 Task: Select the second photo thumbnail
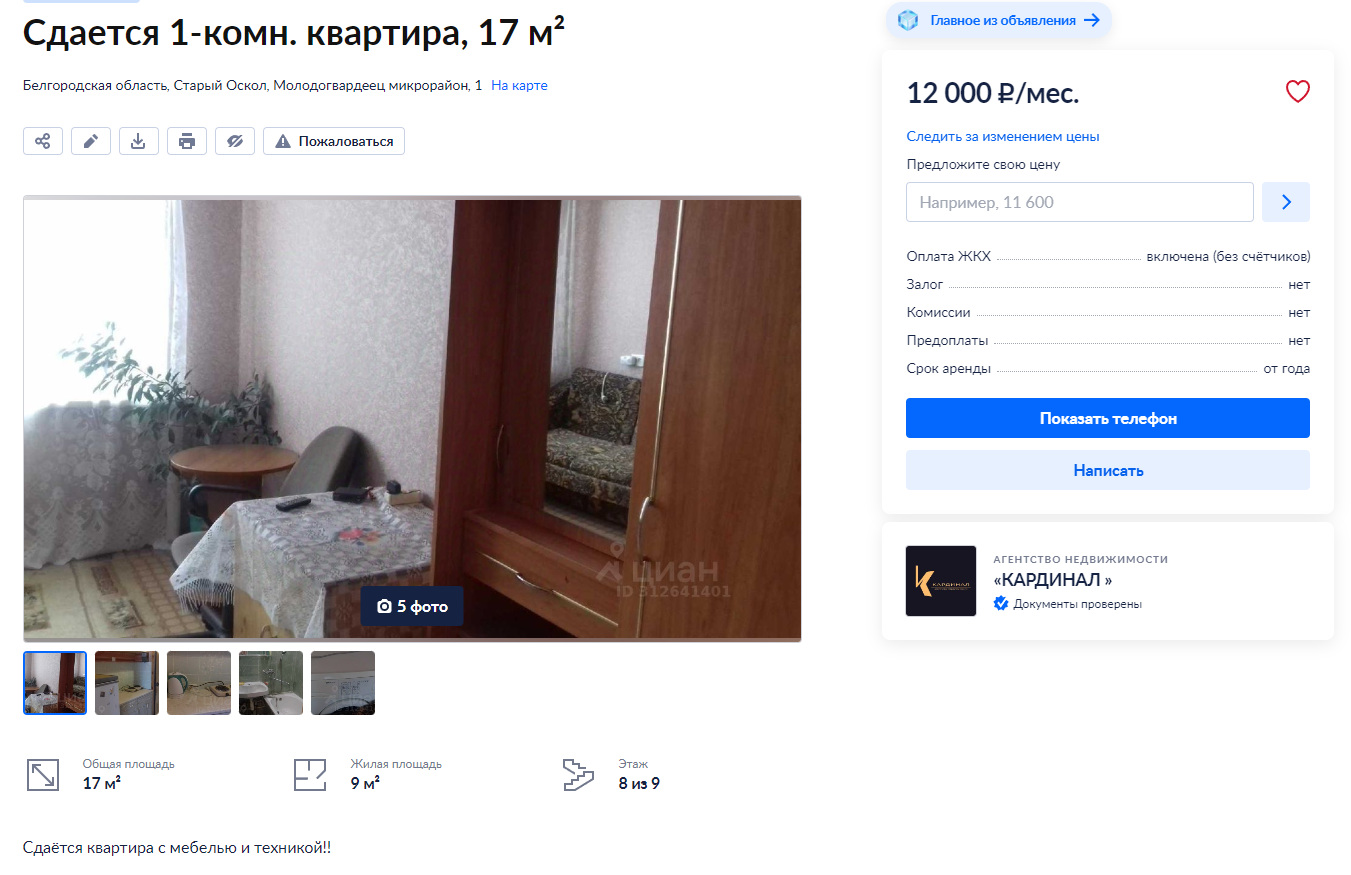pyautogui.click(x=127, y=683)
